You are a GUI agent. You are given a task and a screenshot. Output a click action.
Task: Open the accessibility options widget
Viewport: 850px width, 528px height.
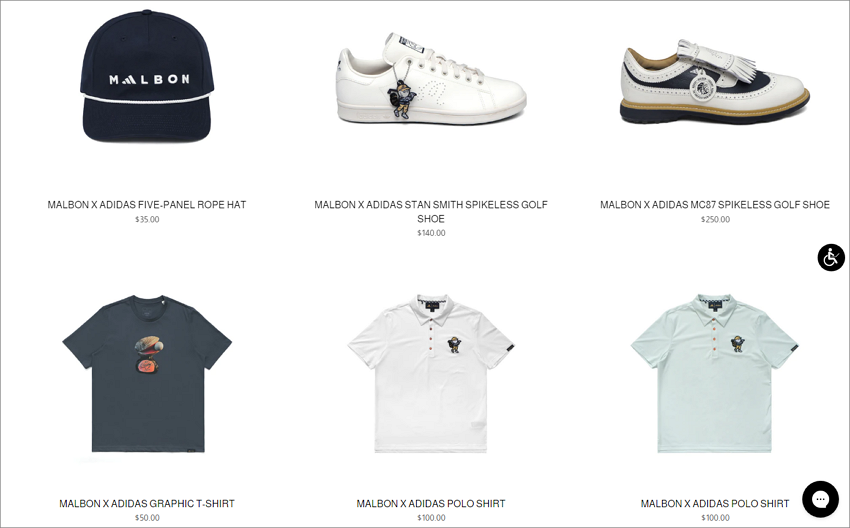tap(831, 257)
